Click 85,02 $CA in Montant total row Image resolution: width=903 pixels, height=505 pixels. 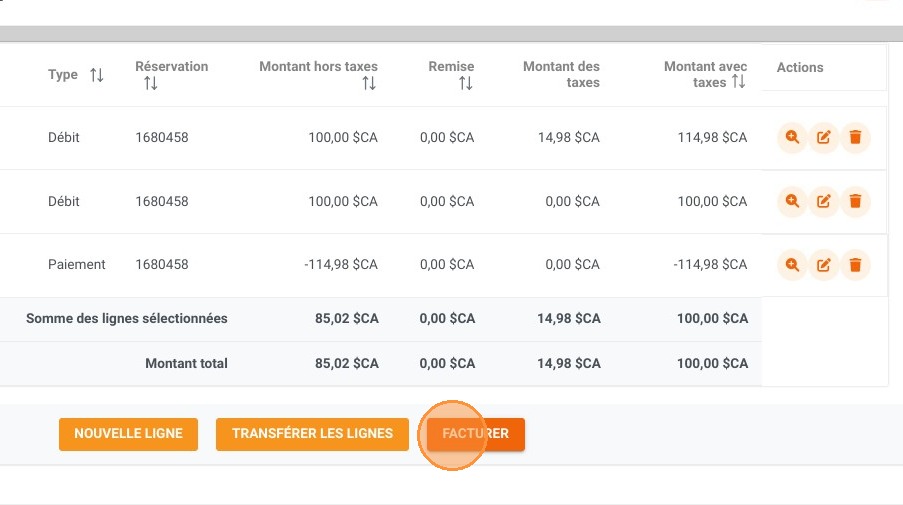pyautogui.click(x=347, y=363)
